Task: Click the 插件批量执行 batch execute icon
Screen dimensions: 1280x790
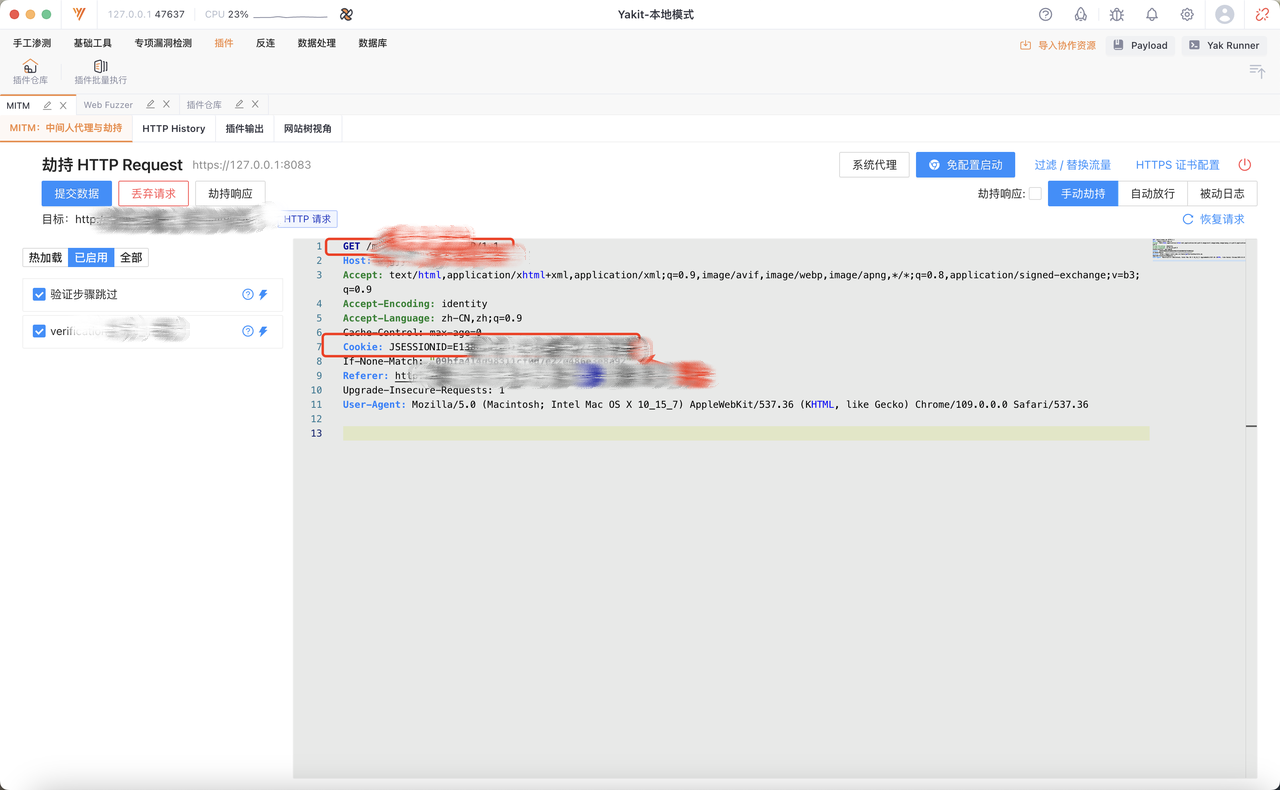Action: click(x=100, y=67)
